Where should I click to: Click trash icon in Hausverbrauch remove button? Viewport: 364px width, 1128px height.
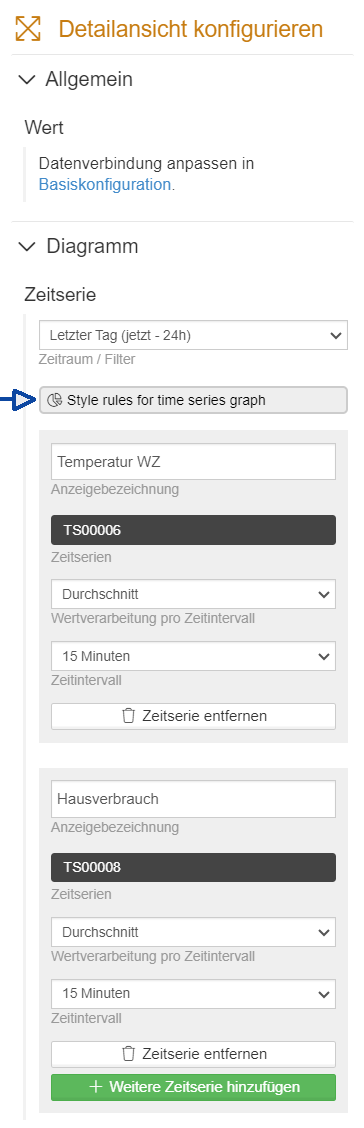129,1054
